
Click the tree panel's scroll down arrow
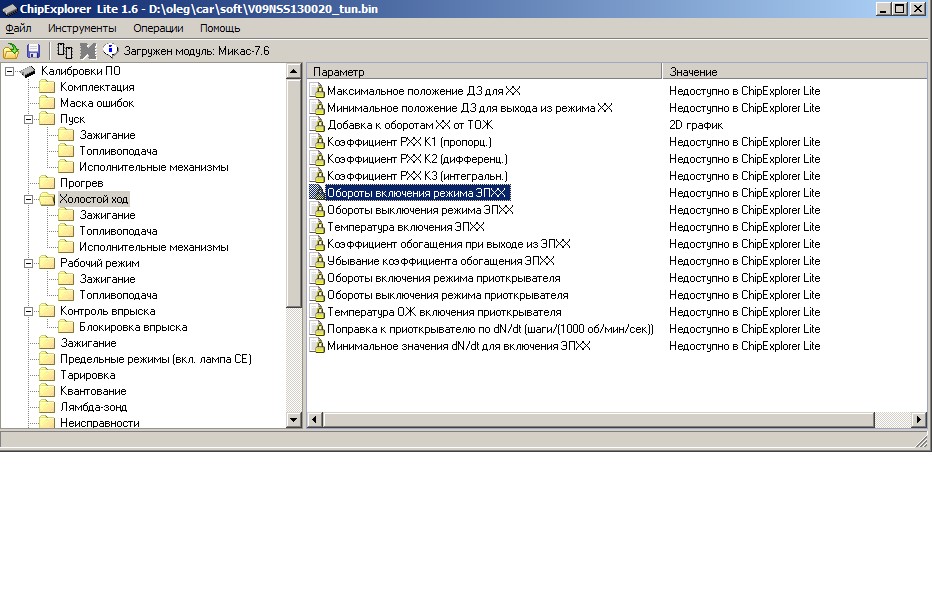pyautogui.click(x=294, y=421)
